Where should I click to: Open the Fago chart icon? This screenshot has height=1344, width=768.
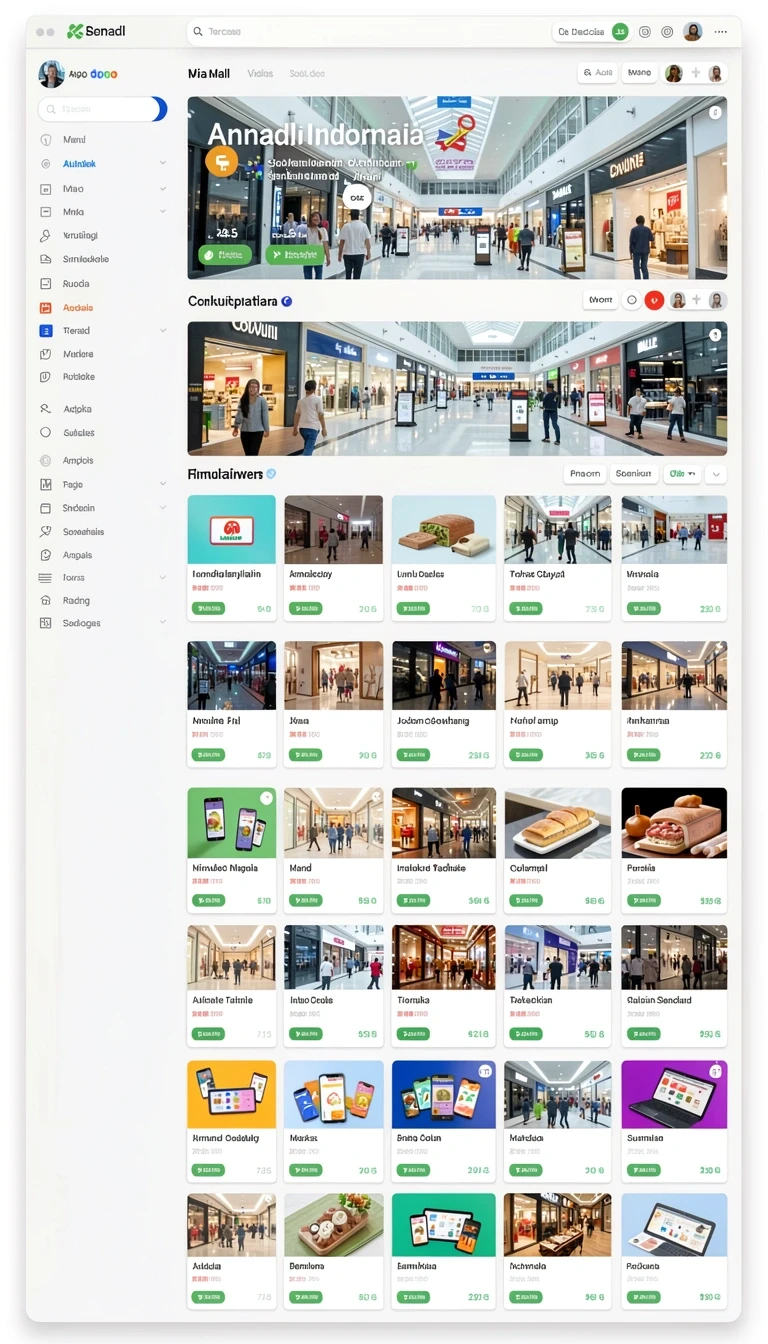click(x=45, y=484)
